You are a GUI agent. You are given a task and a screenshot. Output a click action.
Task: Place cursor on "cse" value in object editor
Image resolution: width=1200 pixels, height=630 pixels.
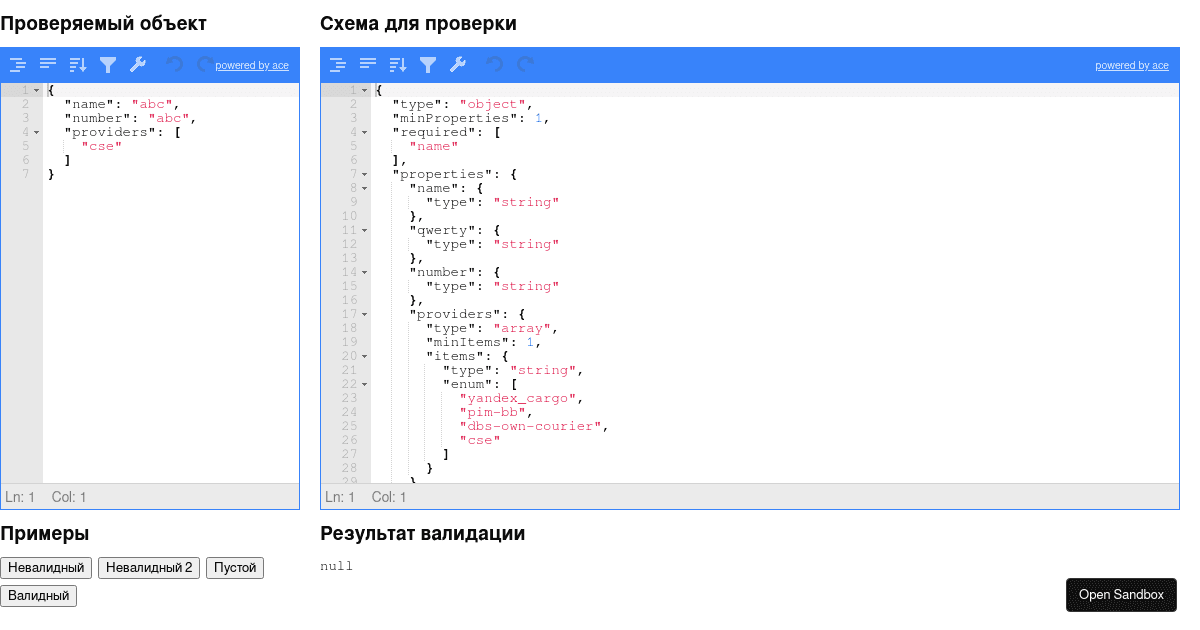point(102,146)
